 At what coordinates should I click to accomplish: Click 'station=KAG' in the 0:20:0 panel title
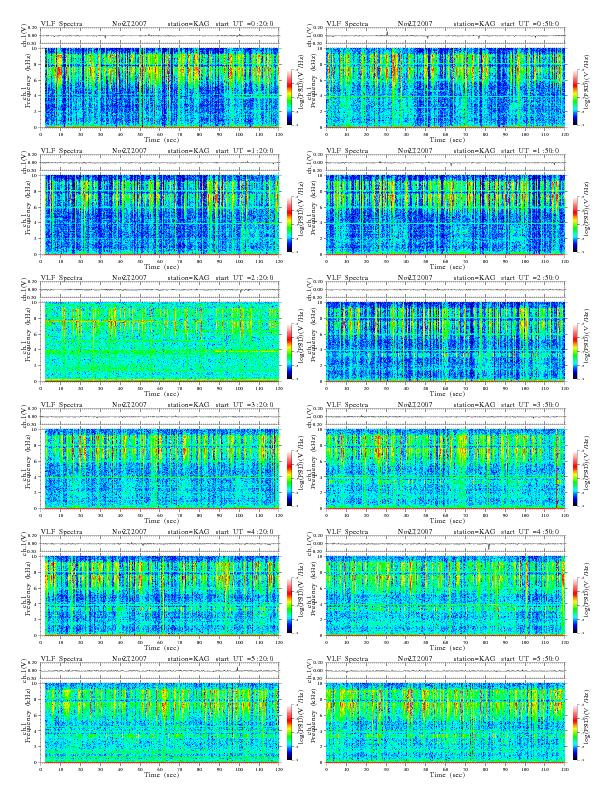tap(188, 24)
